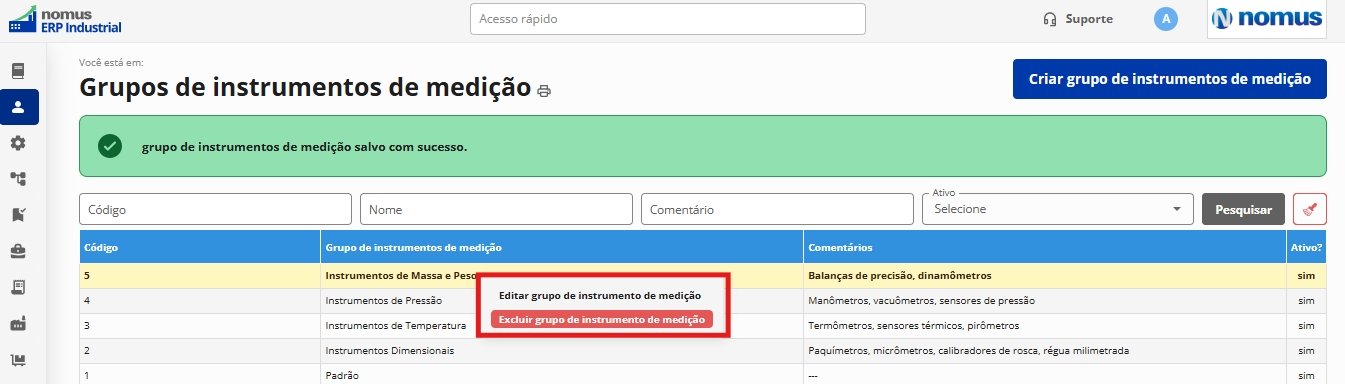Viewport: 1345px width, 384px height.
Task: Open the forklift cart icon in sidebar
Action: [18, 359]
